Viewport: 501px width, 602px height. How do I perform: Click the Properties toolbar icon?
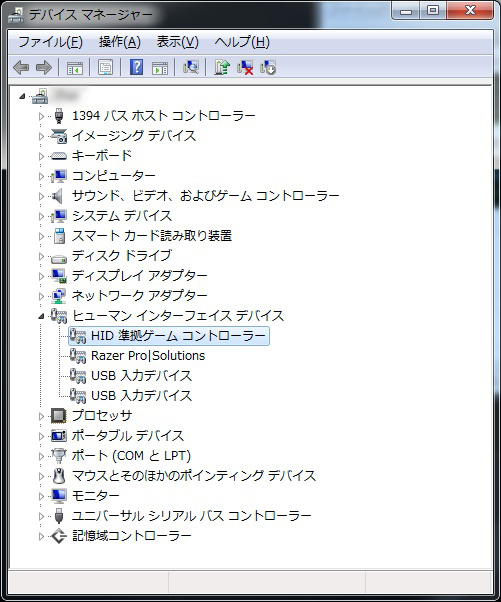click(x=106, y=67)
